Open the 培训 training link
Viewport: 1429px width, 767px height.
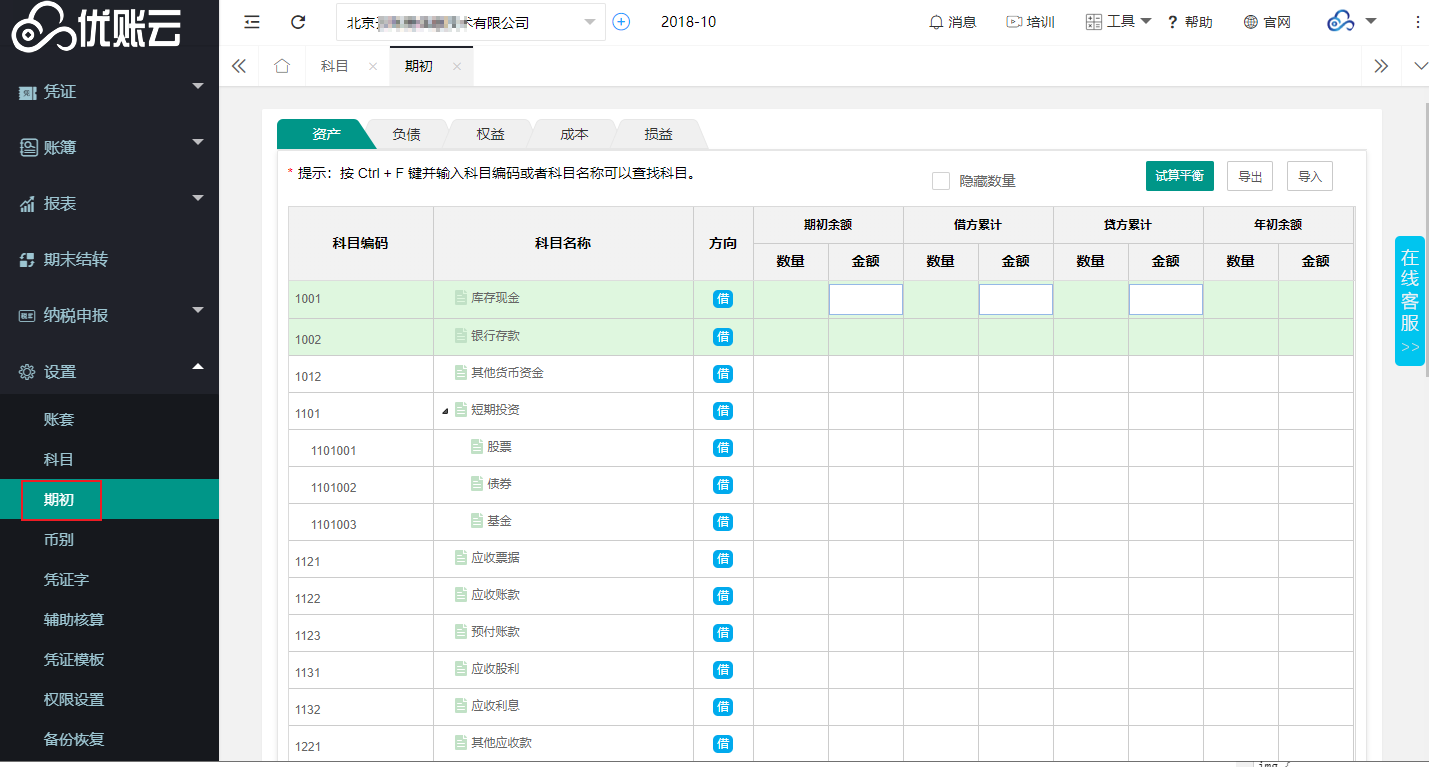pos(1030,22)
